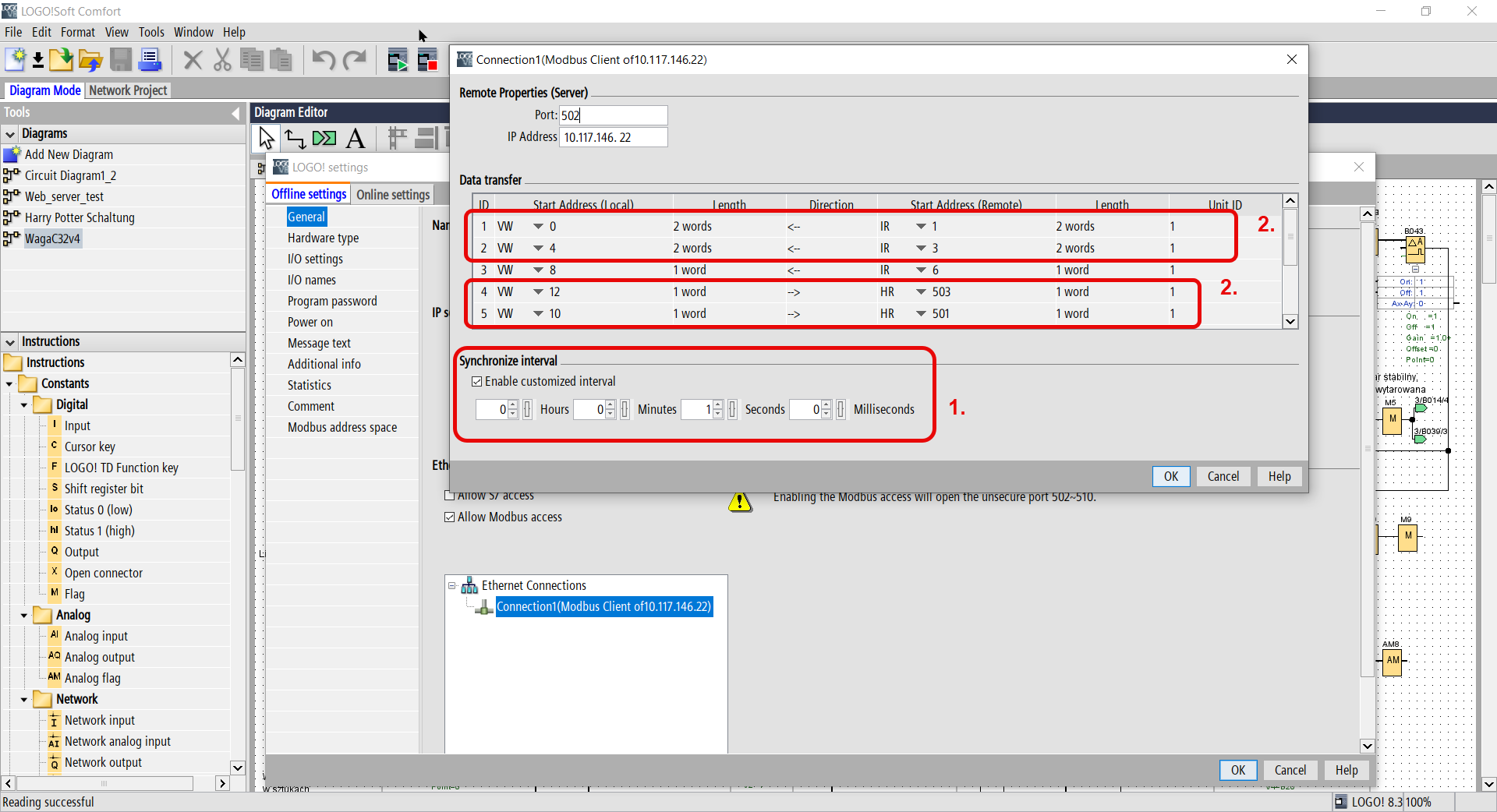This screenshot has width=1497, height=812.
Task: Open the VW type dropdown in row 1
Action: (538, 227)
